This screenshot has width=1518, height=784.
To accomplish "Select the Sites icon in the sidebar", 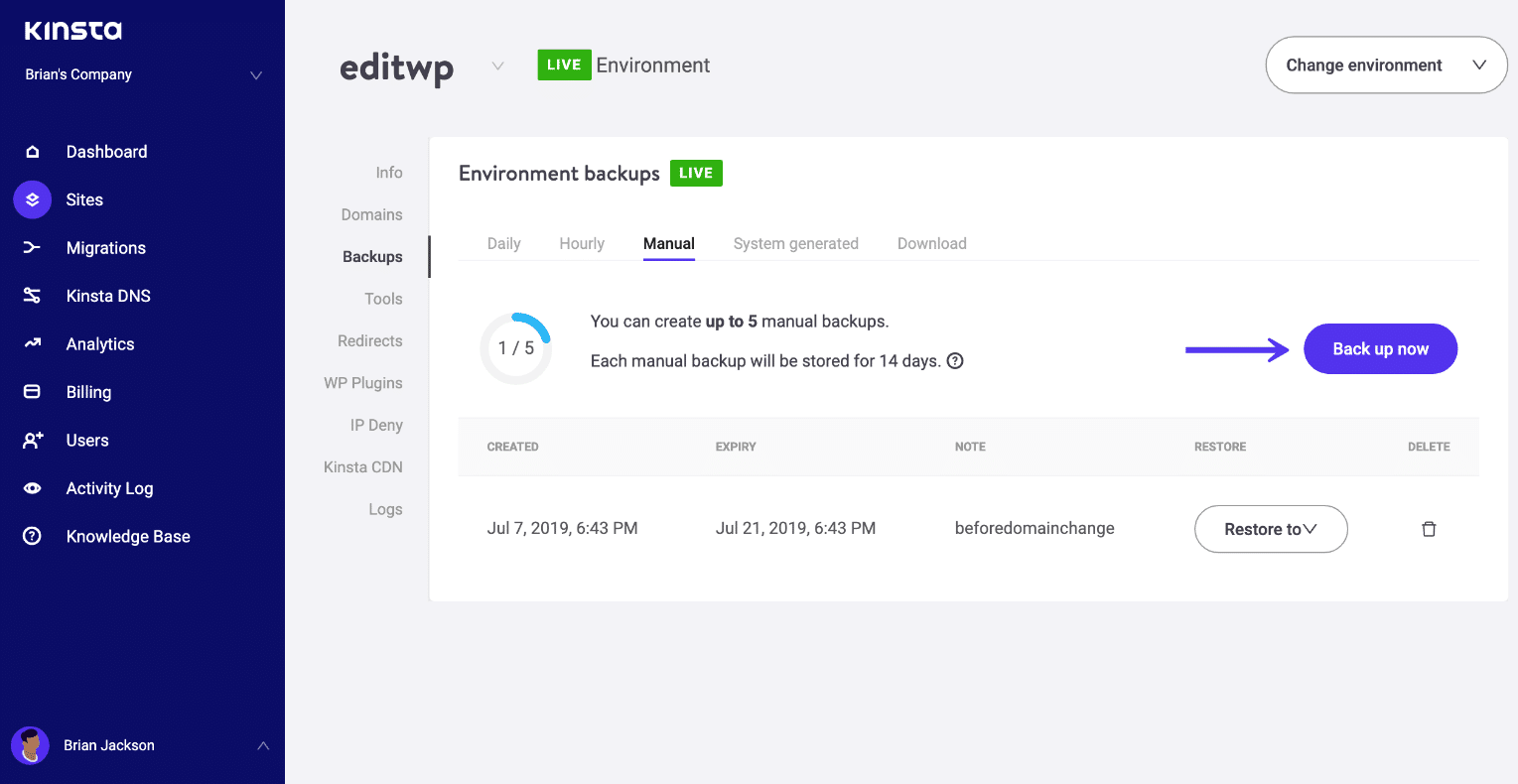I will tap(31, 199).
